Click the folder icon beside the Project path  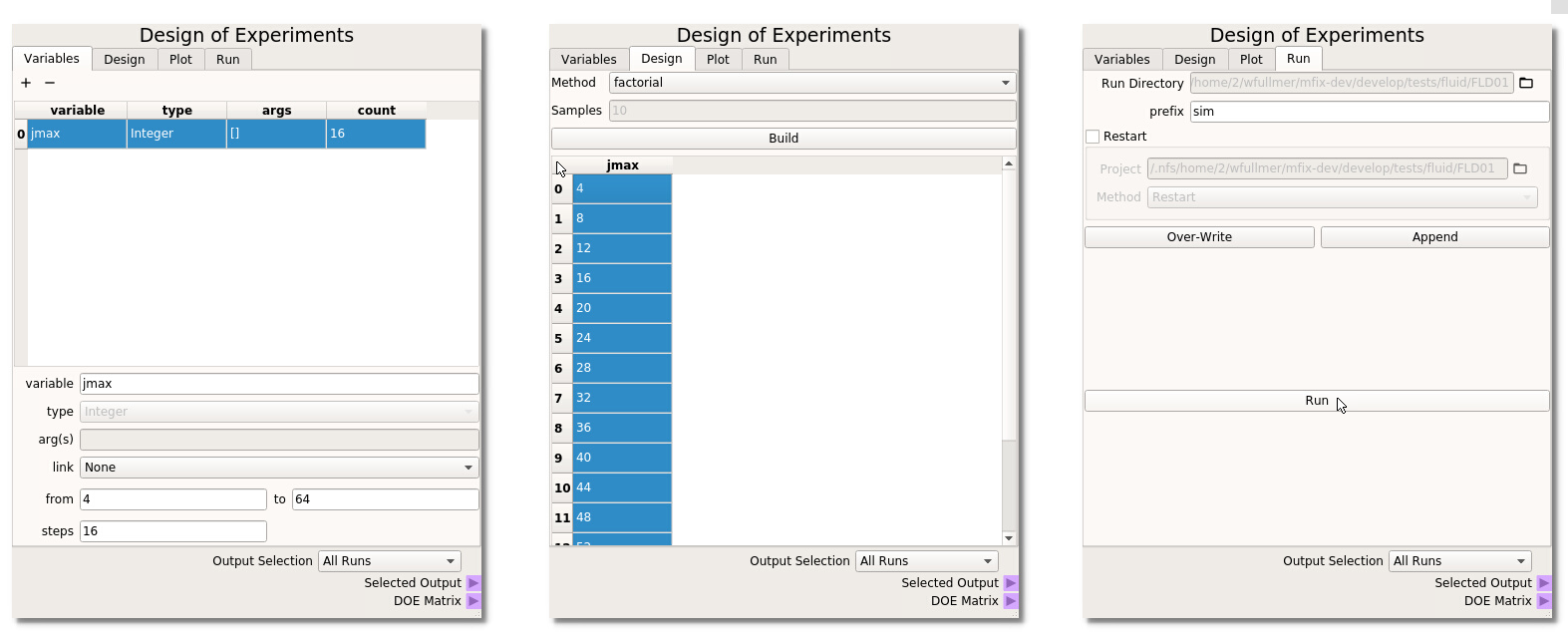point(1520,169)
